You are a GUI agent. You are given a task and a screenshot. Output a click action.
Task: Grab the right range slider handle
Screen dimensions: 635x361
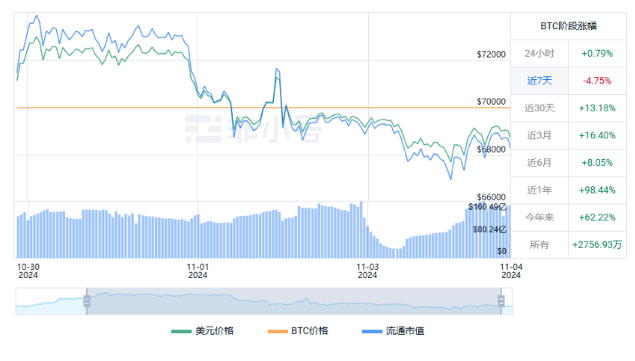pyautogui.click(x=501, y=301)
